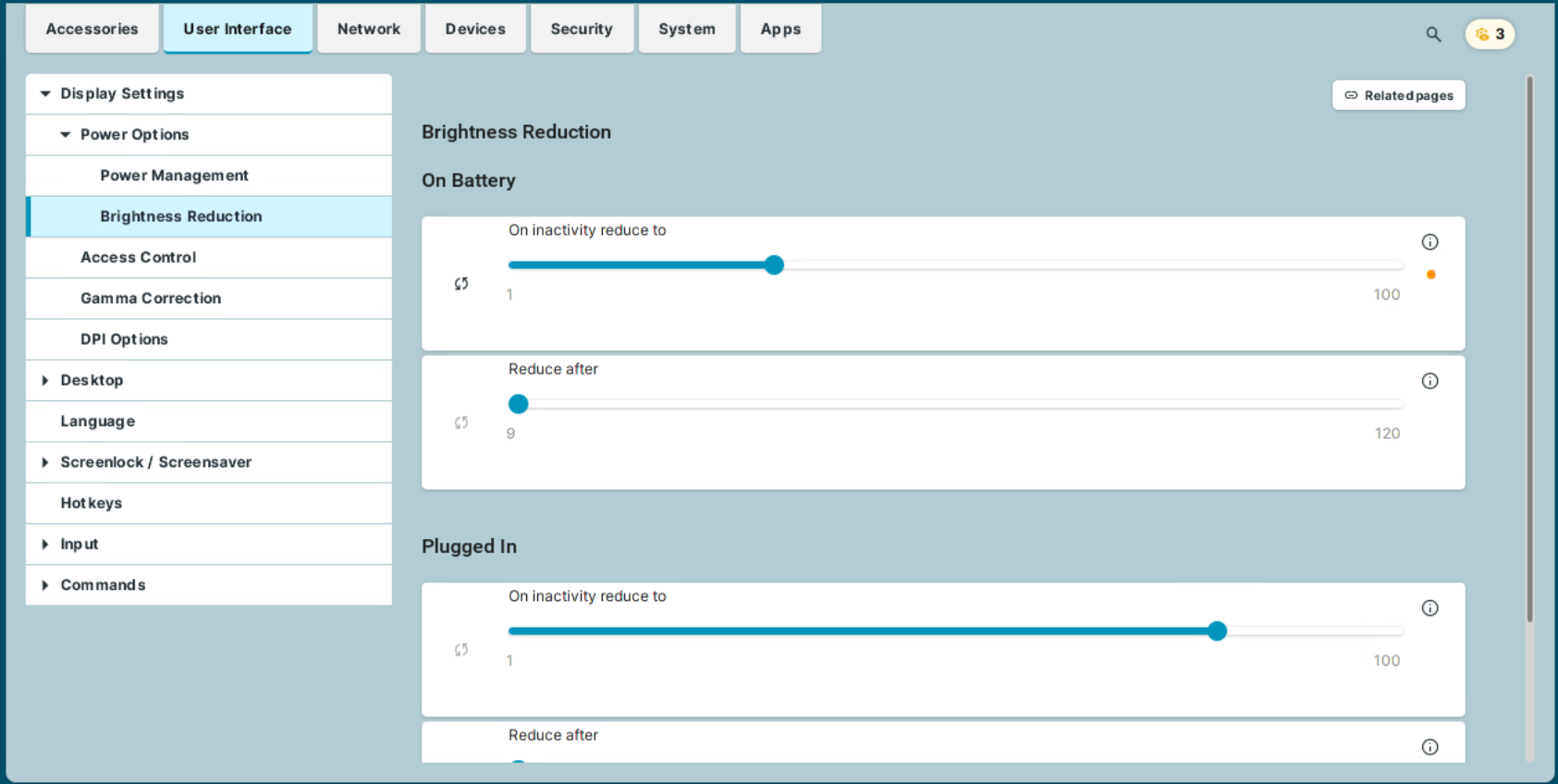Open Related pages button

1398,95
